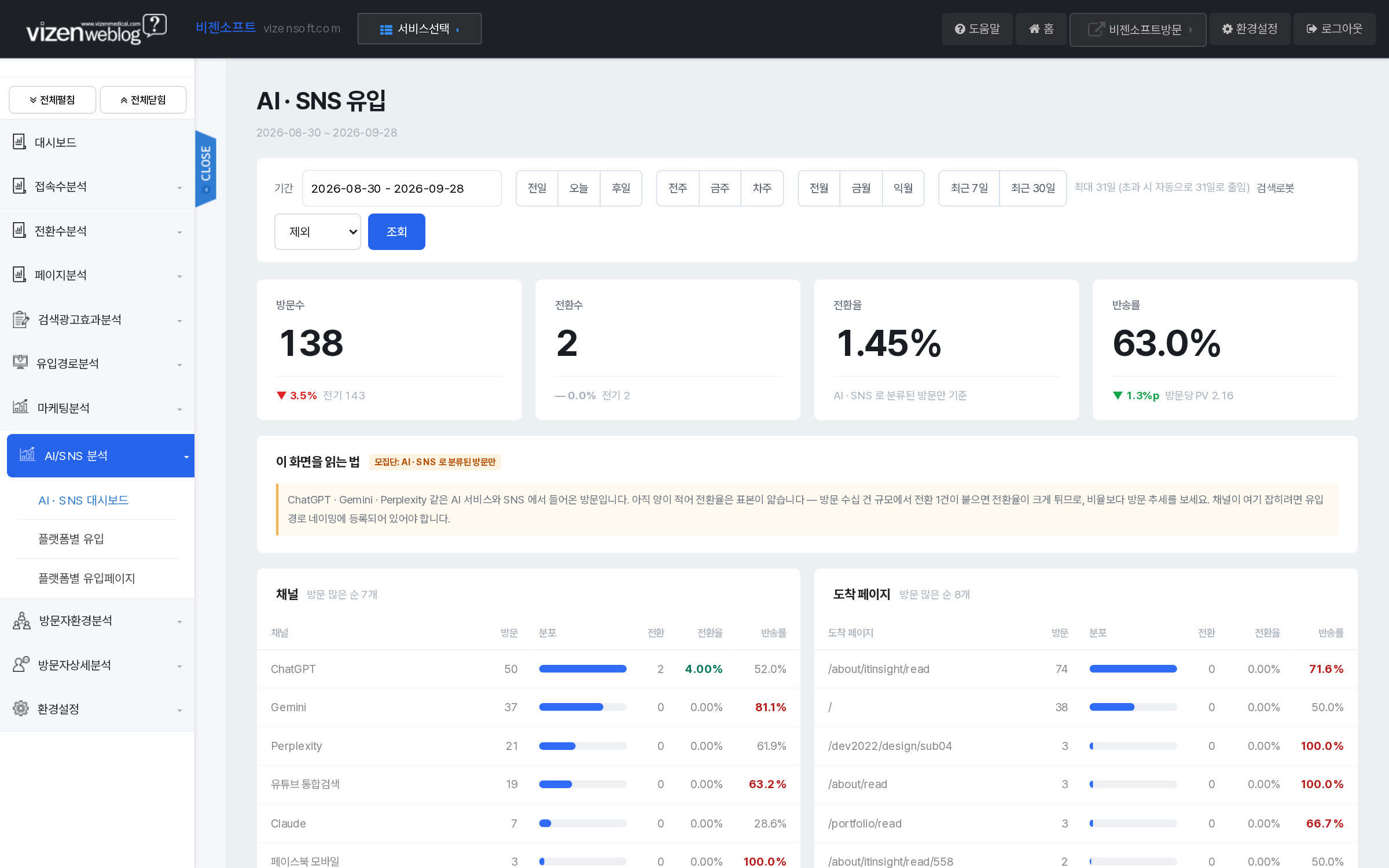Click the 방문자환경분석 people icon
The image size is (1389, 868).
(x=21, y=620)
